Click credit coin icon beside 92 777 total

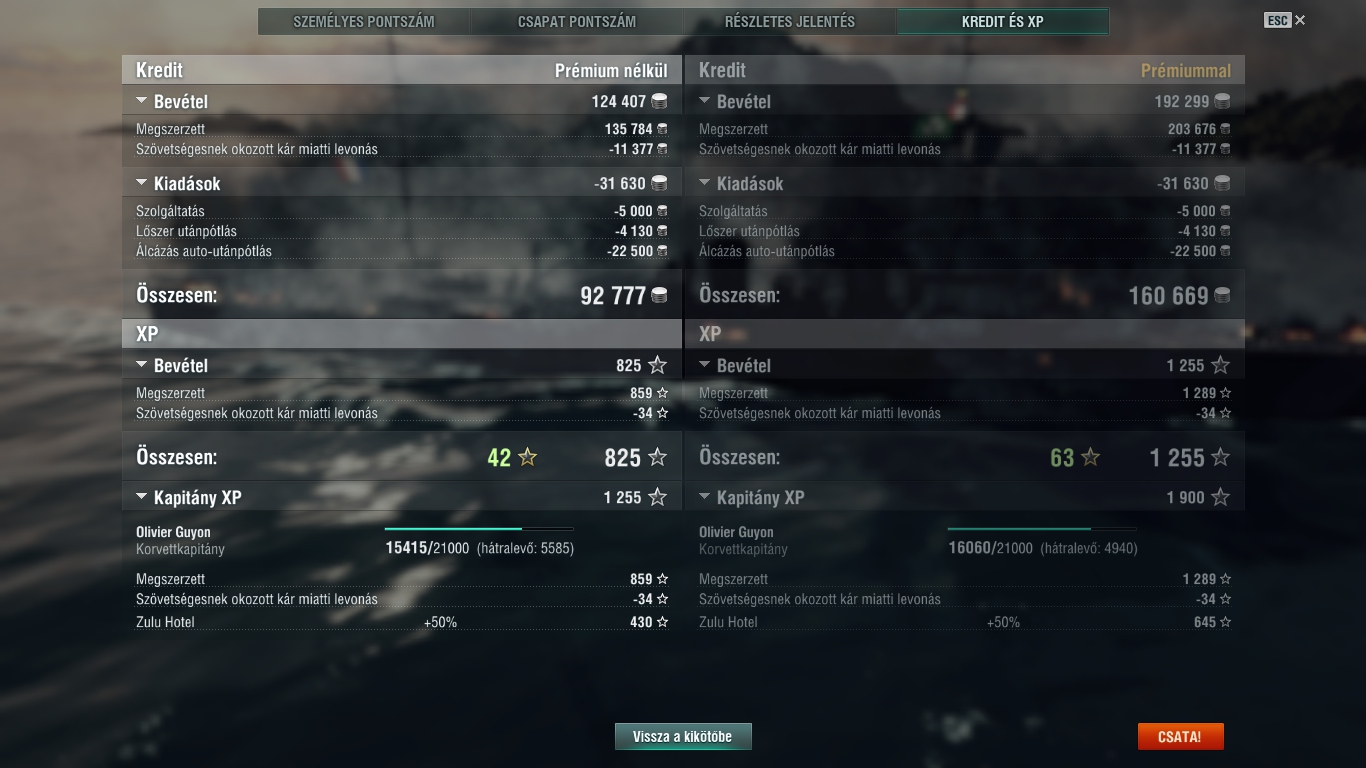[x=659, y=295]
